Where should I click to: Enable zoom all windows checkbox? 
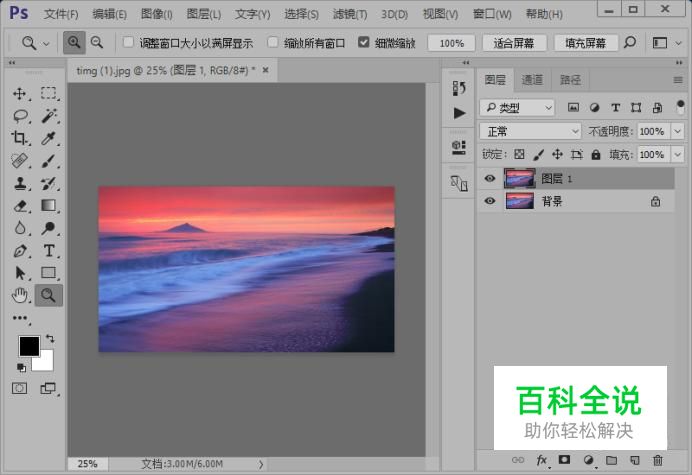tap(273, 42)
